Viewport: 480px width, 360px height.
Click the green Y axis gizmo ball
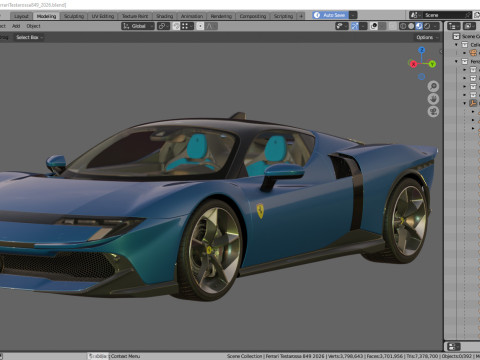point(432,64)
